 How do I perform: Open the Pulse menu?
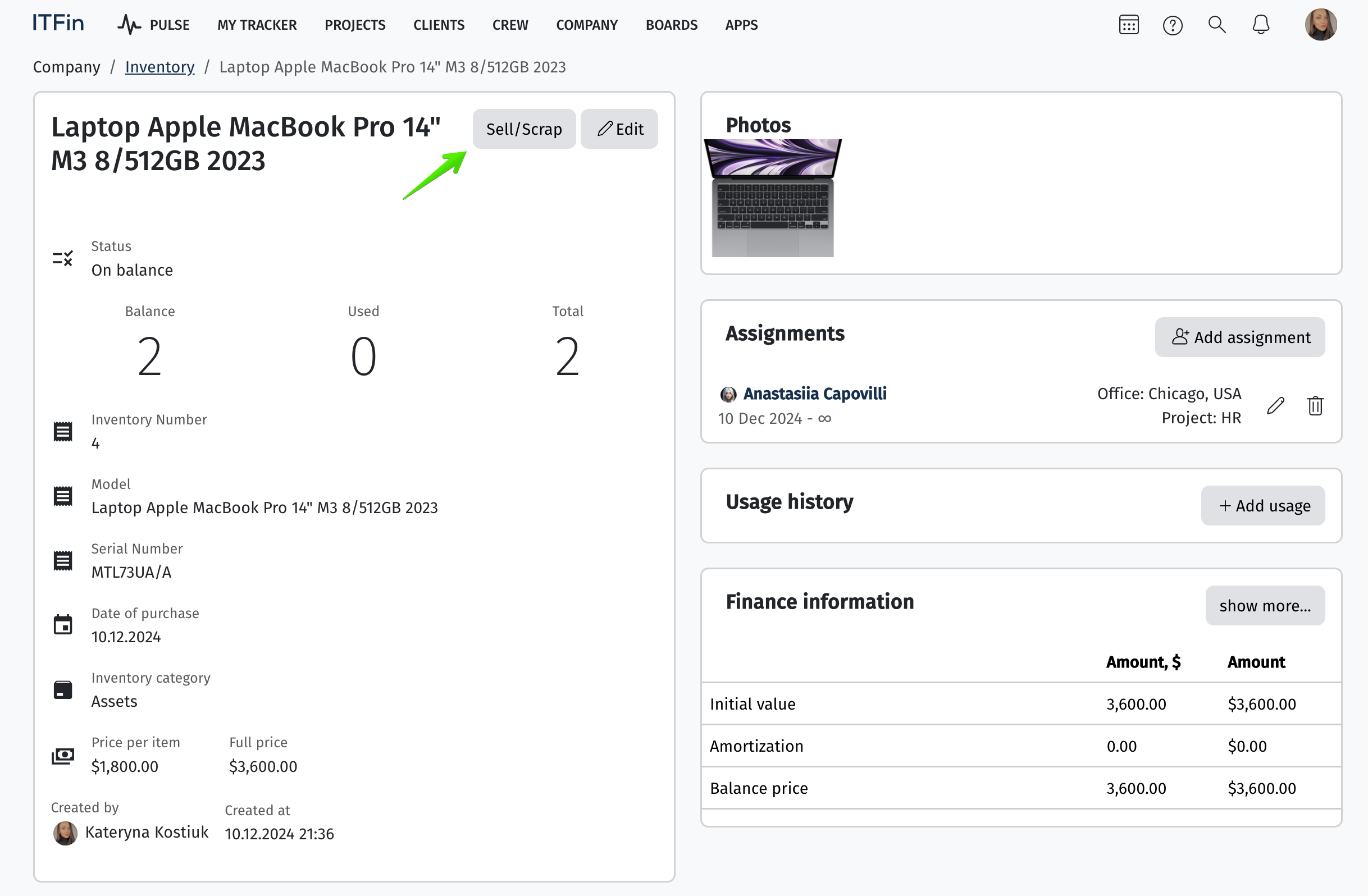(x=153, y=25)
